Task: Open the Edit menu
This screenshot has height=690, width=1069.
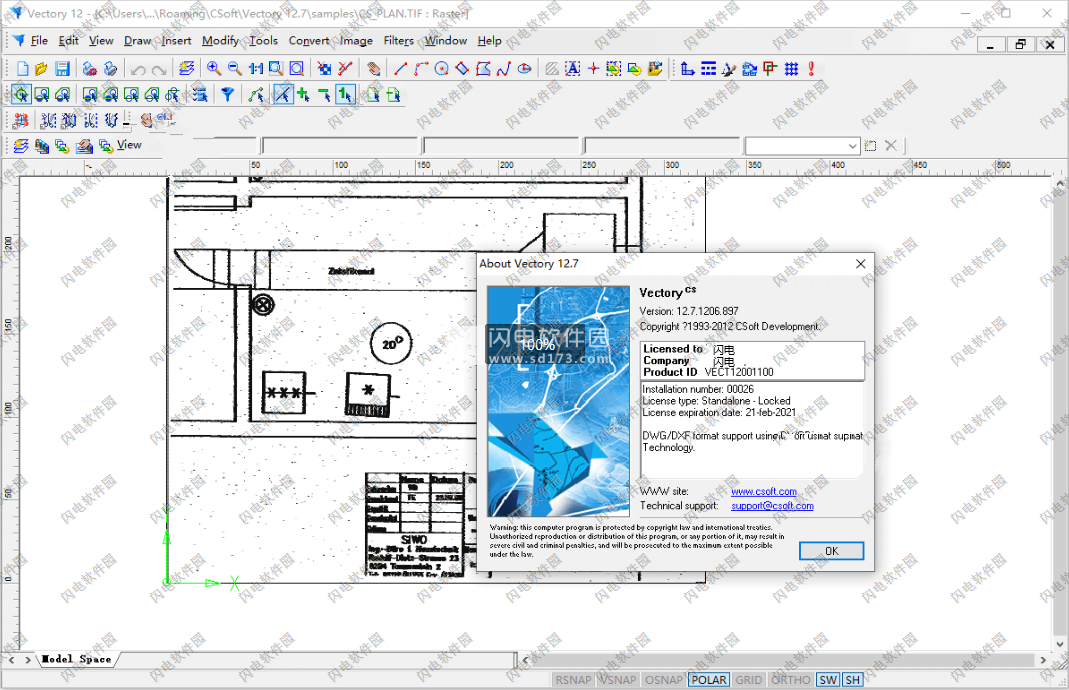Action: point(68,40)
